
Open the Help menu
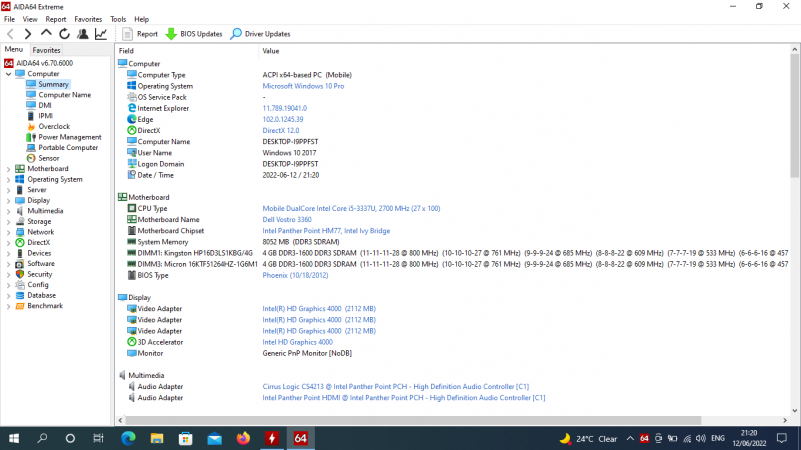[142, 19]
